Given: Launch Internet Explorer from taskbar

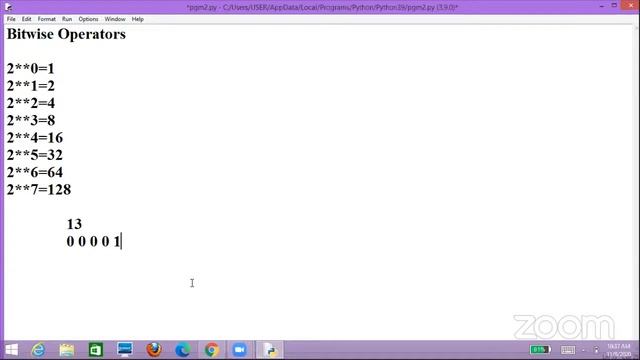Looking at the screenshot, I should [38, 350].
